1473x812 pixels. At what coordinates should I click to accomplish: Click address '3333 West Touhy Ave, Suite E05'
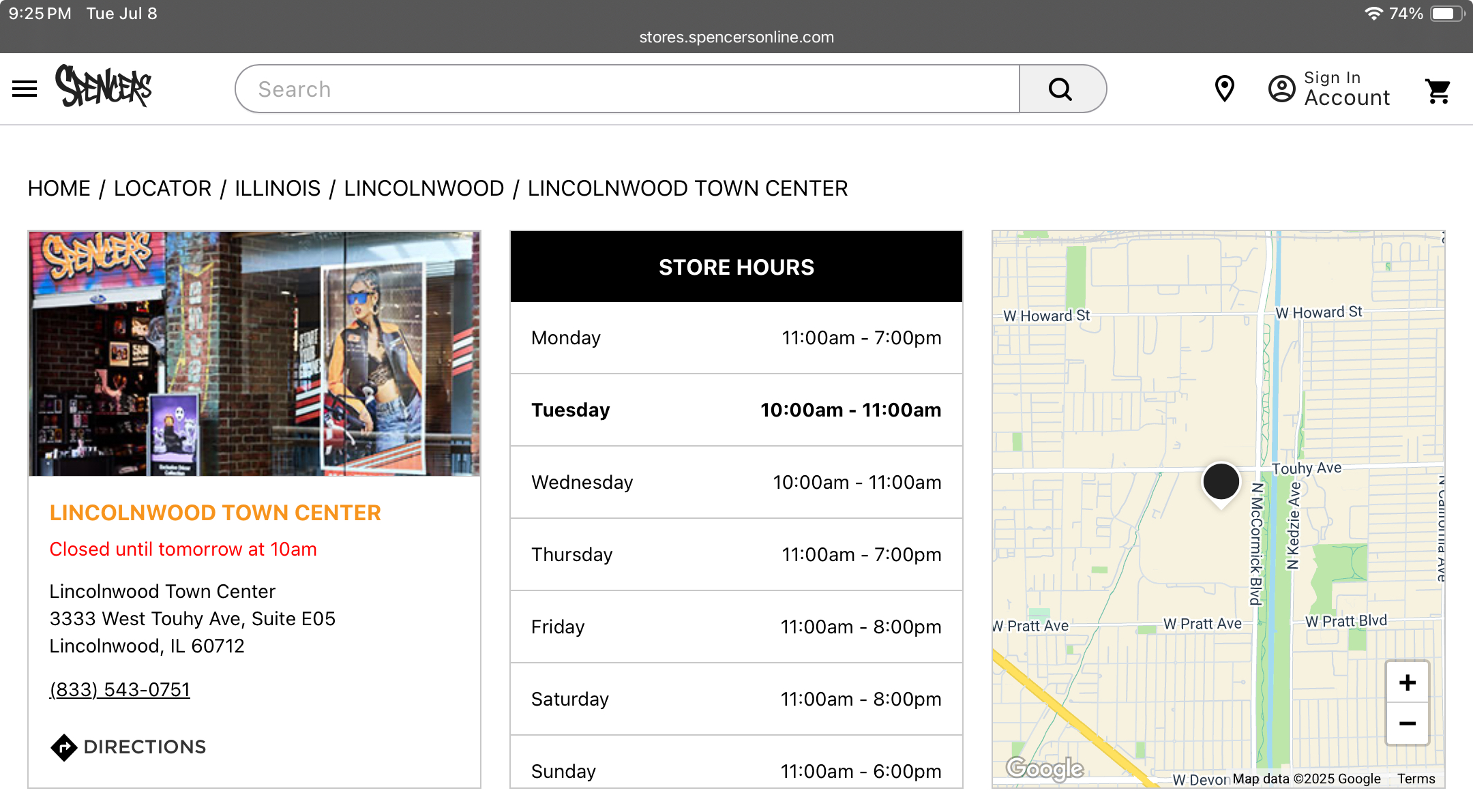click(x=192, y=618)
